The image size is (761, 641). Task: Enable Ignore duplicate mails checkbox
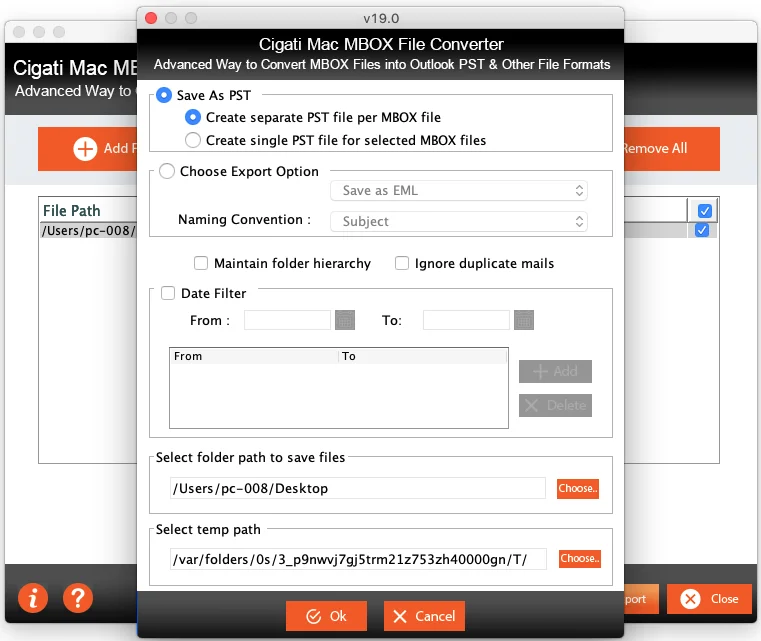pyautogui.click(x=402, y=263)
